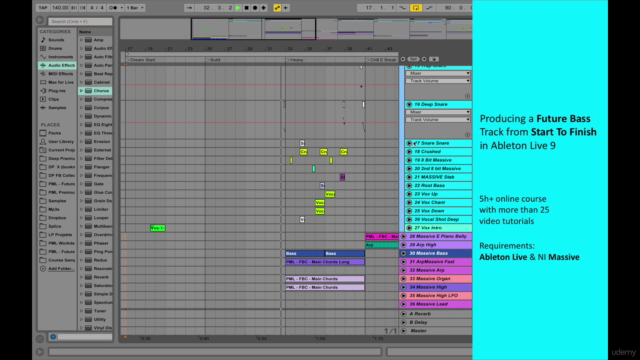Toggle the Follow playback arrow

[189, 8]
